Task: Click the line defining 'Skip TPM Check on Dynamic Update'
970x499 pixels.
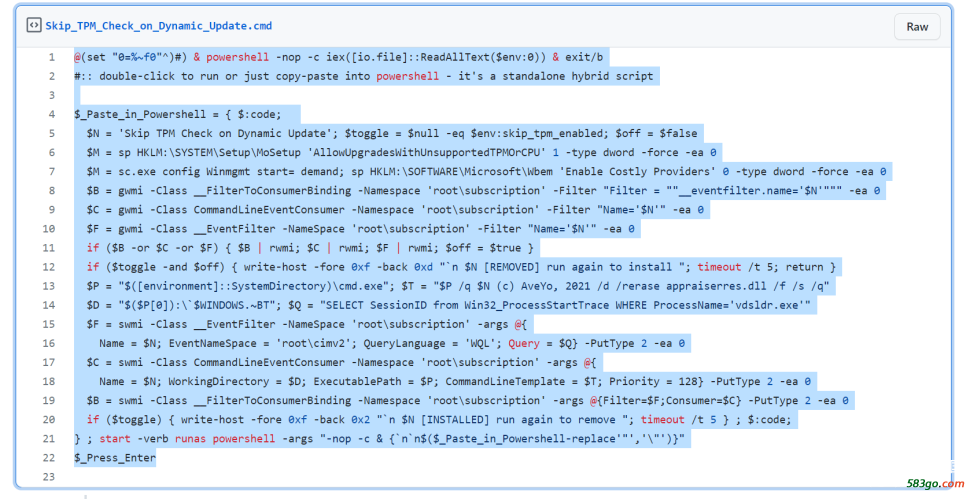Action: click(x=392, y=134)
